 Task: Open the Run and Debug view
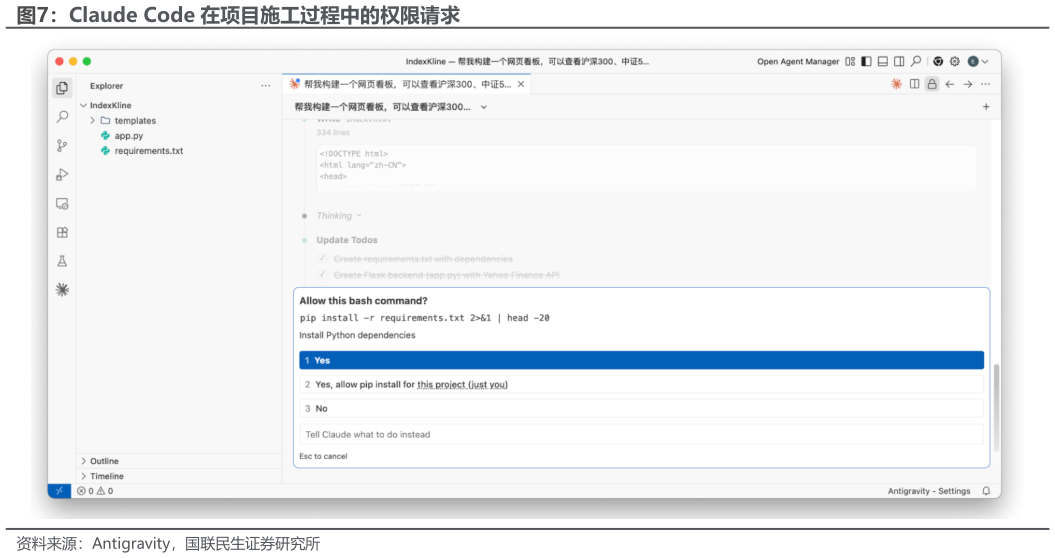[x=62, y=174]
